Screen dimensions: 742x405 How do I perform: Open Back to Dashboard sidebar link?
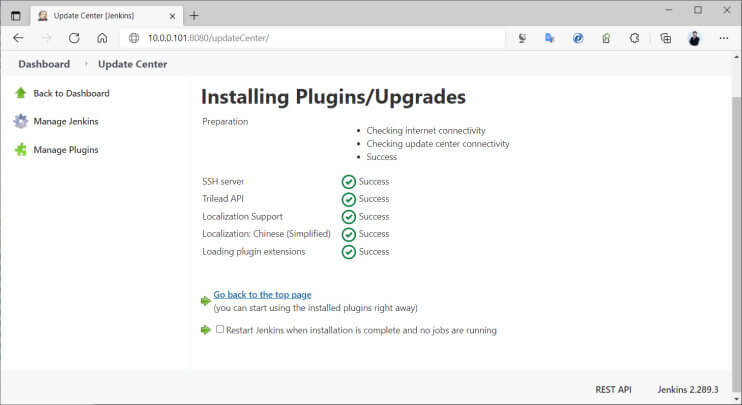(x=71, y=93)
